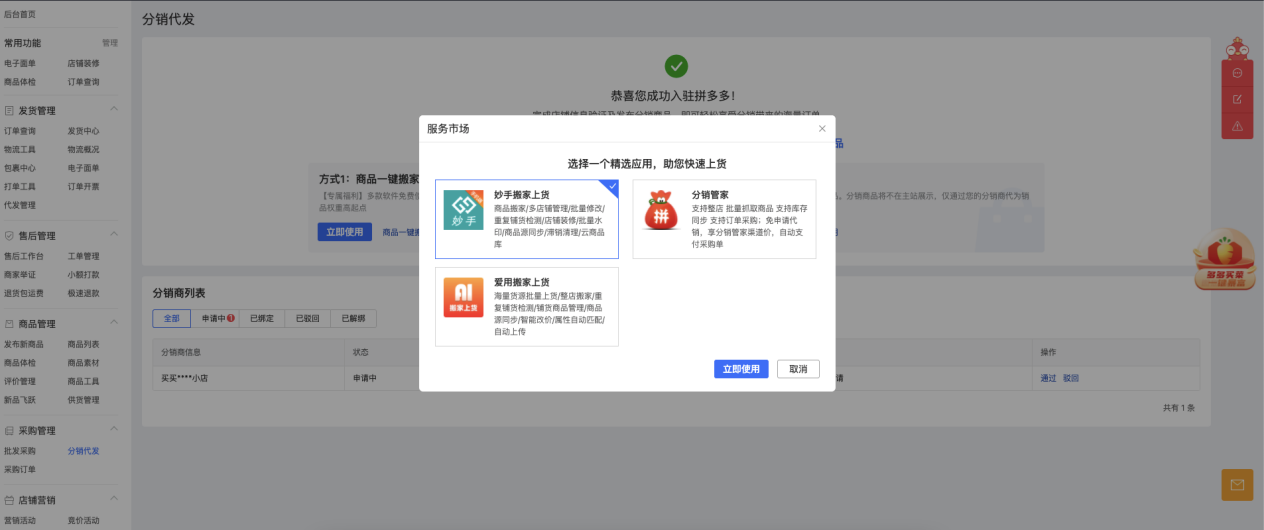Collapse the 售后管理 sidebar section
Screen dimensions: 1264x530
point(114,235)
